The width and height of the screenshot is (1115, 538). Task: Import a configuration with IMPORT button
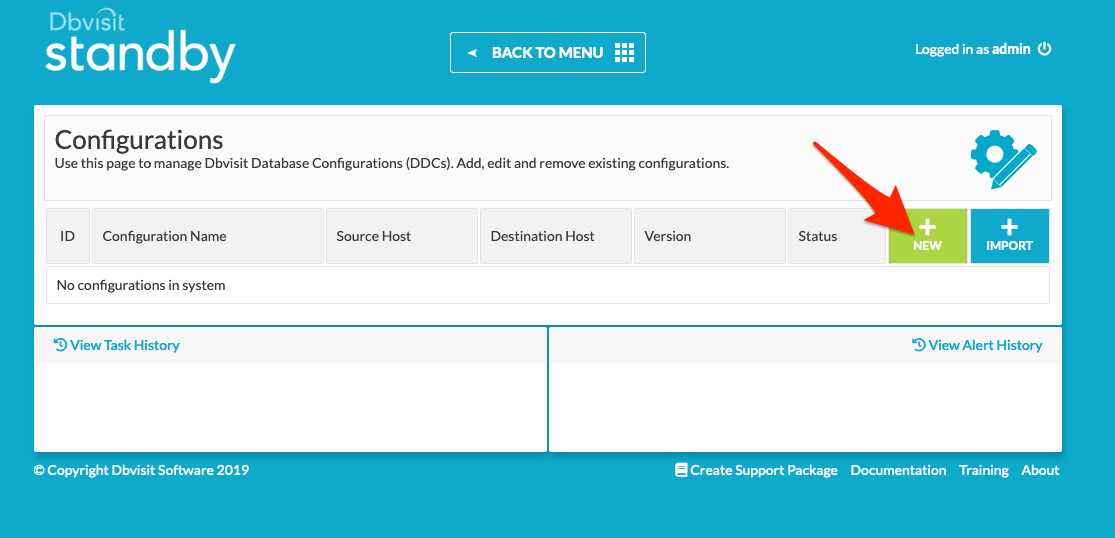(x=1009, y=236)
